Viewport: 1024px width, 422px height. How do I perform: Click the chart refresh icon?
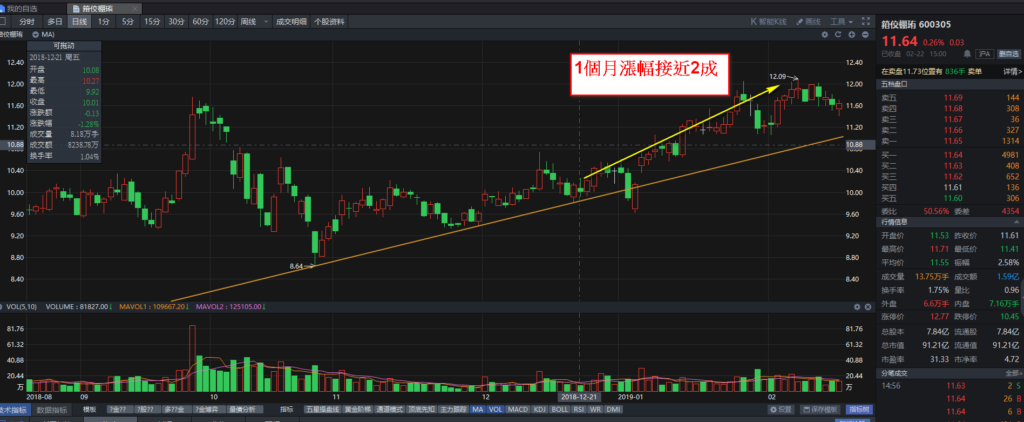(x=838, y=34)
